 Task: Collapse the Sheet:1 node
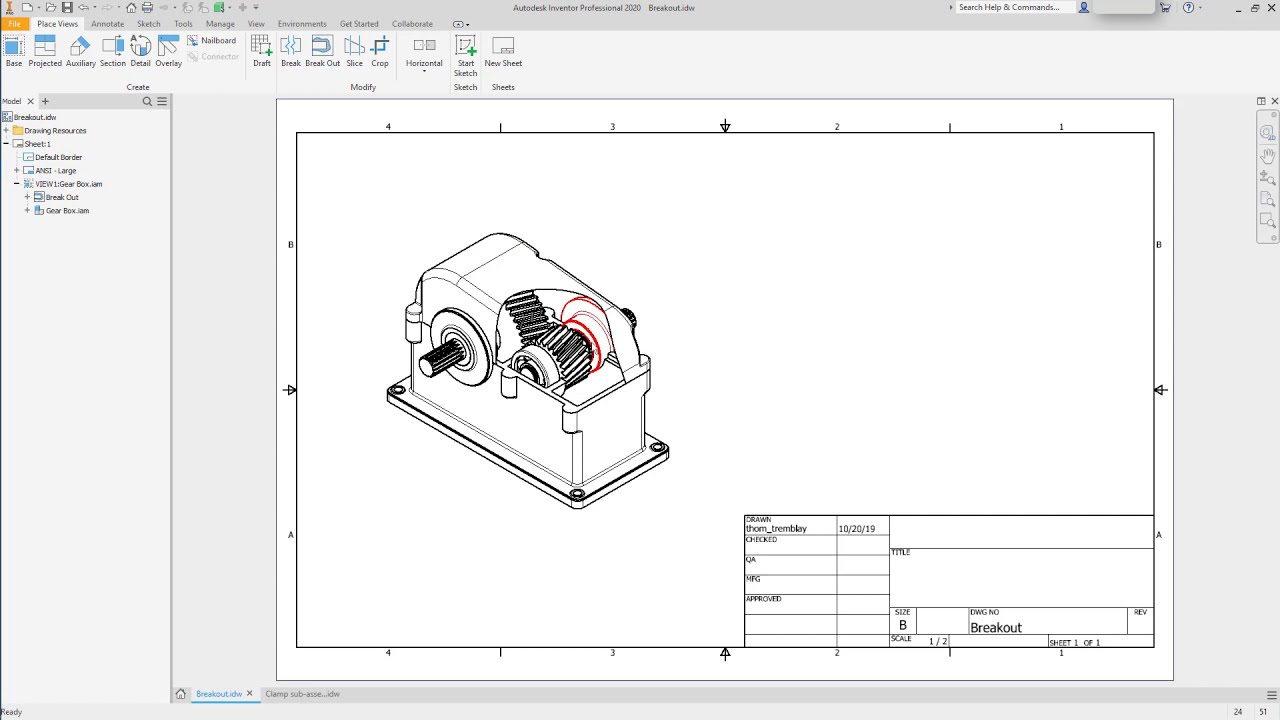(6, 144)
